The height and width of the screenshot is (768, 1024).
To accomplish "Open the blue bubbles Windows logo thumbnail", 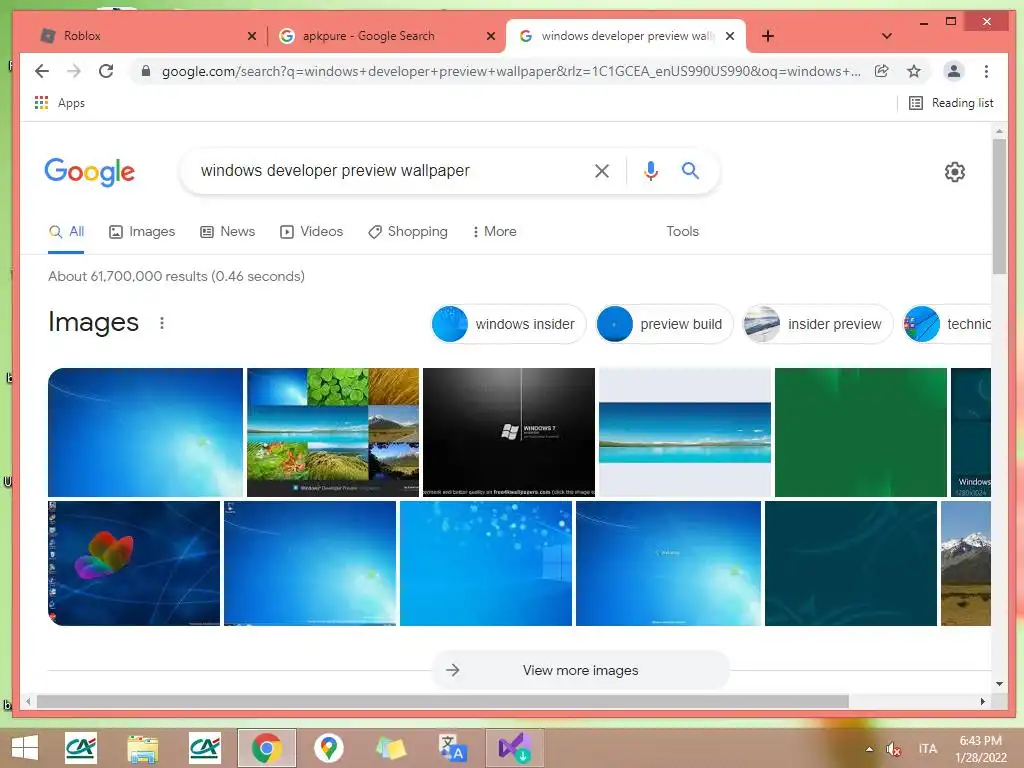I will (486, 564).
